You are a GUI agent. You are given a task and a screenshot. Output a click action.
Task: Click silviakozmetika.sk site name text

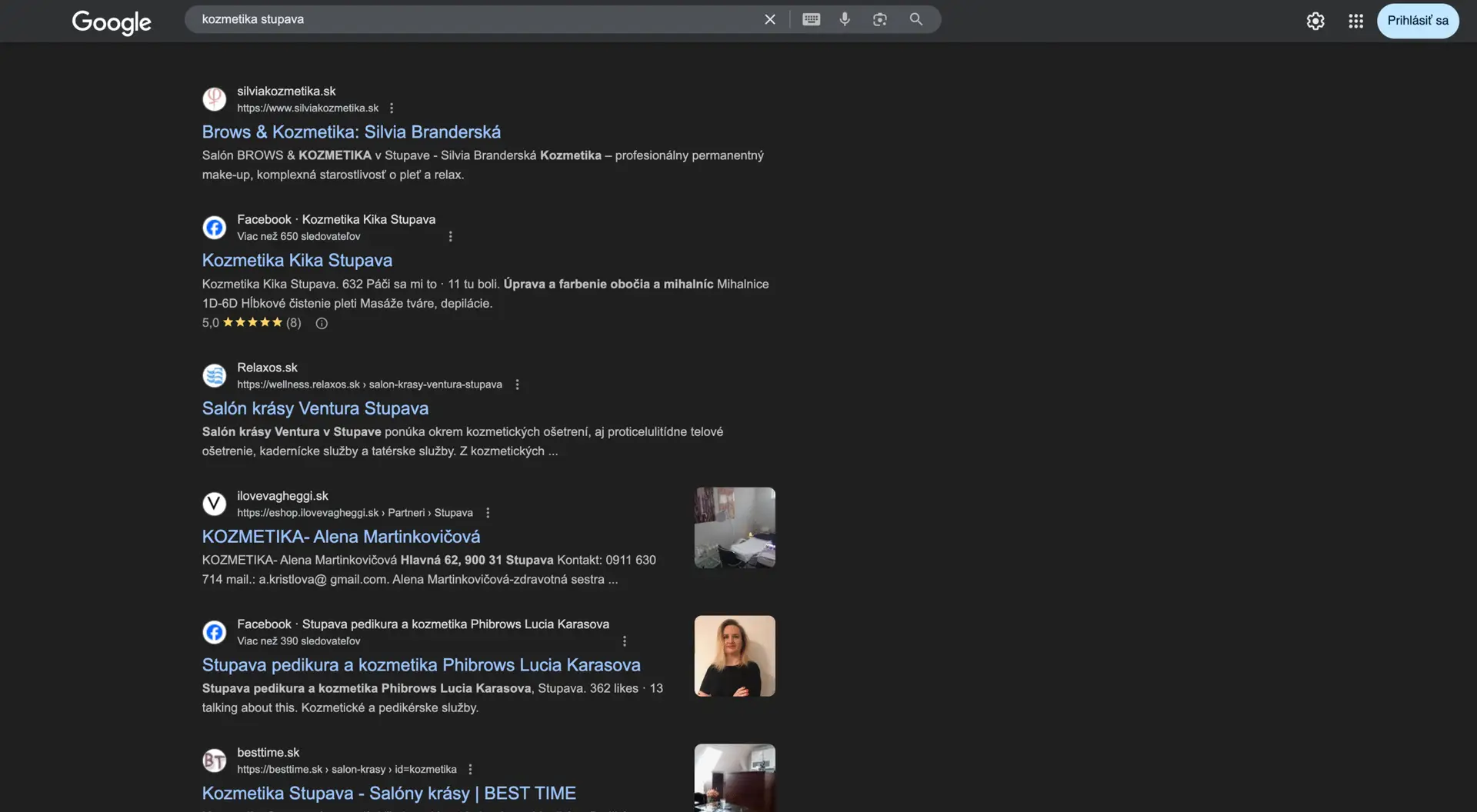(x=286, y=92)
